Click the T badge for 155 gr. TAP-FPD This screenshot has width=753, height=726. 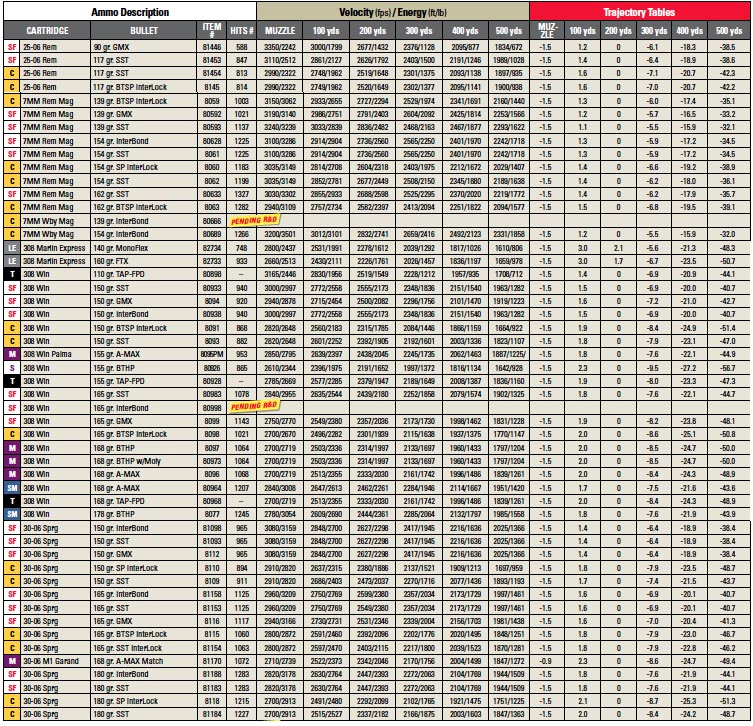coord(12,381)
